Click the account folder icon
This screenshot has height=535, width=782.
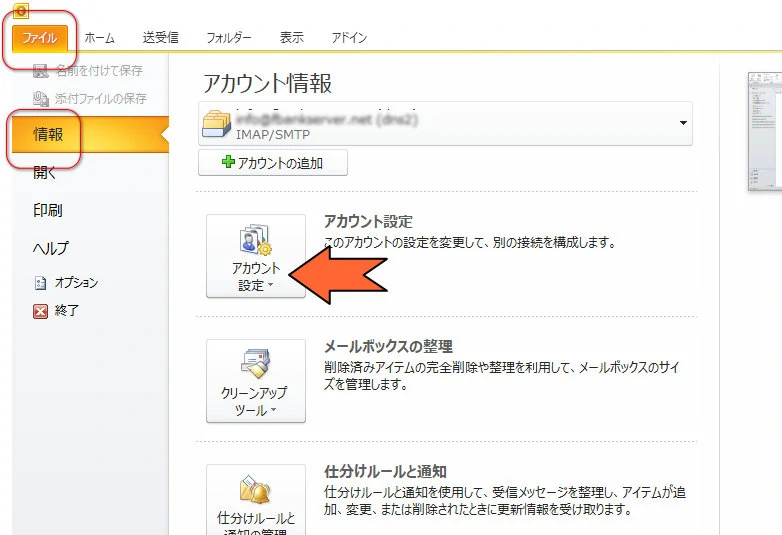(x=216, y=124)
